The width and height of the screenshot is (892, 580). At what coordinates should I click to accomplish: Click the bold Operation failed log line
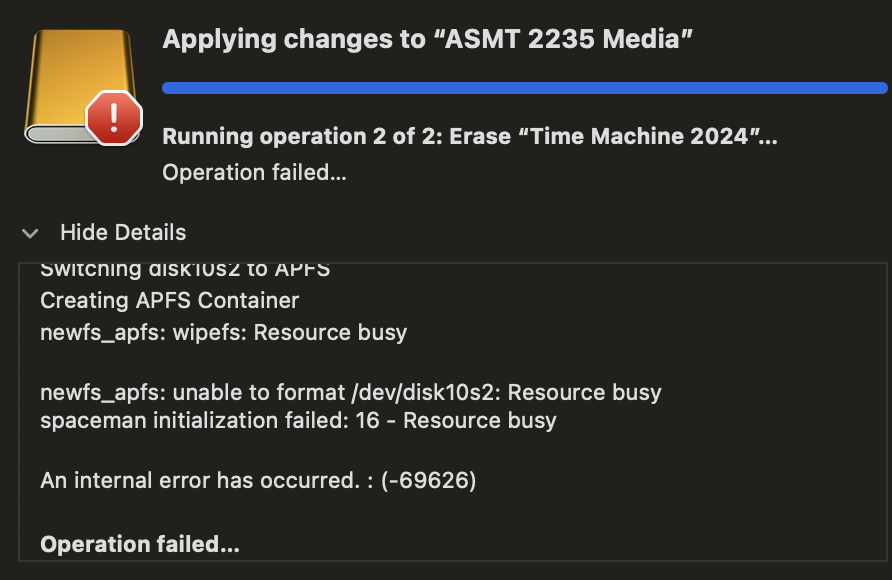pyautogui.click(x=140, y=545)
